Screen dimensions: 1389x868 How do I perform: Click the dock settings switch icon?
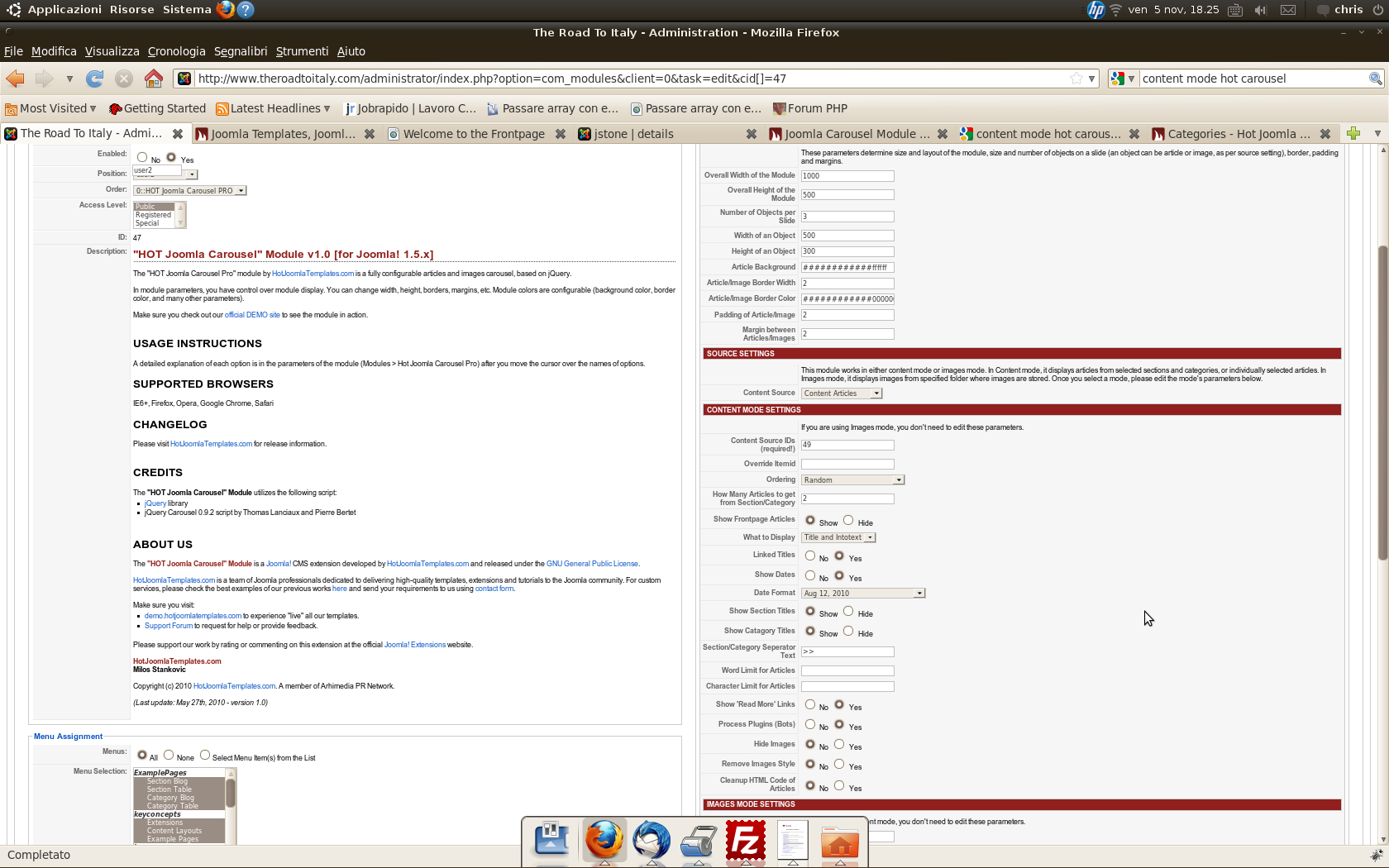coord(551,840)
